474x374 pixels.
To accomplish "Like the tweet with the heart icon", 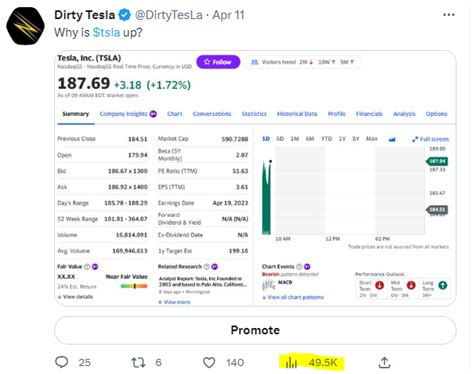I will coord(209,362).
